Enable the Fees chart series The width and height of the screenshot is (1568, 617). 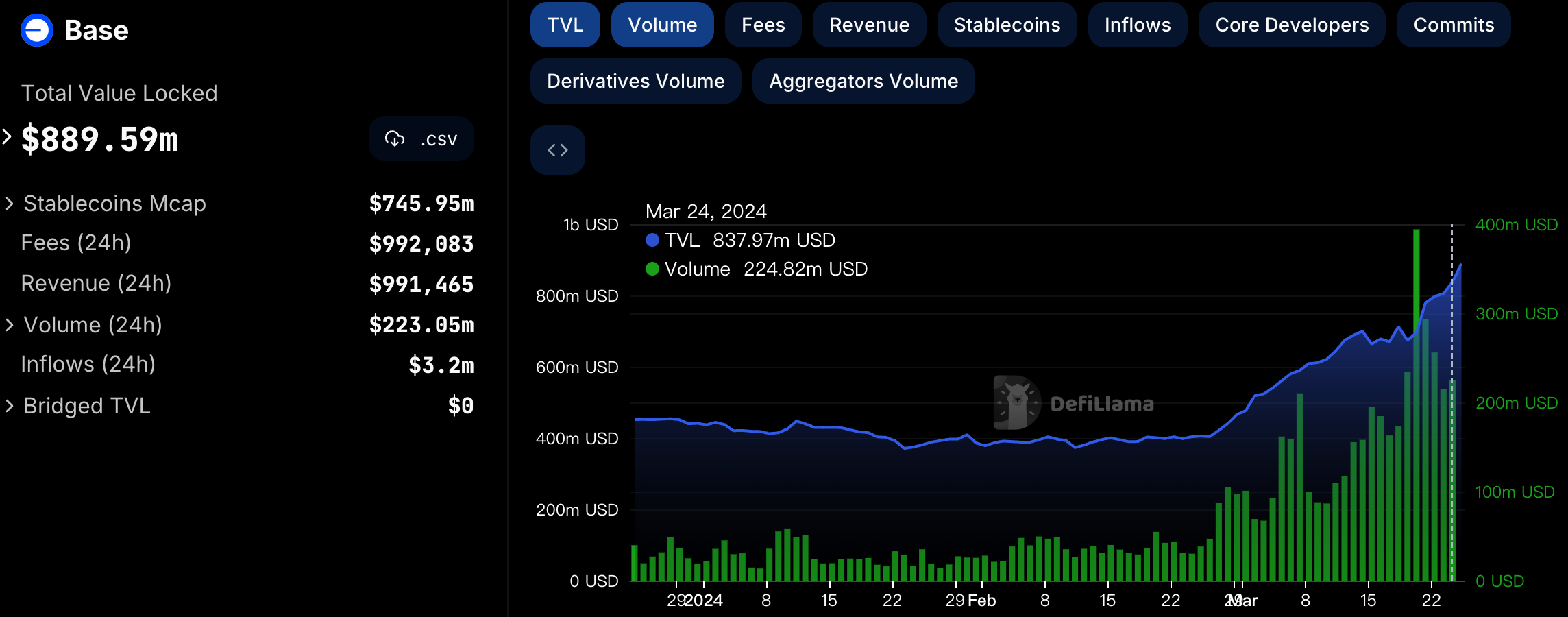[x=763, y=25]
